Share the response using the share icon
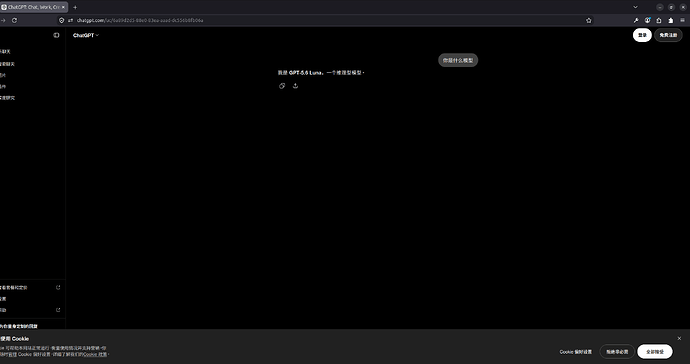 tap(295, 86)
